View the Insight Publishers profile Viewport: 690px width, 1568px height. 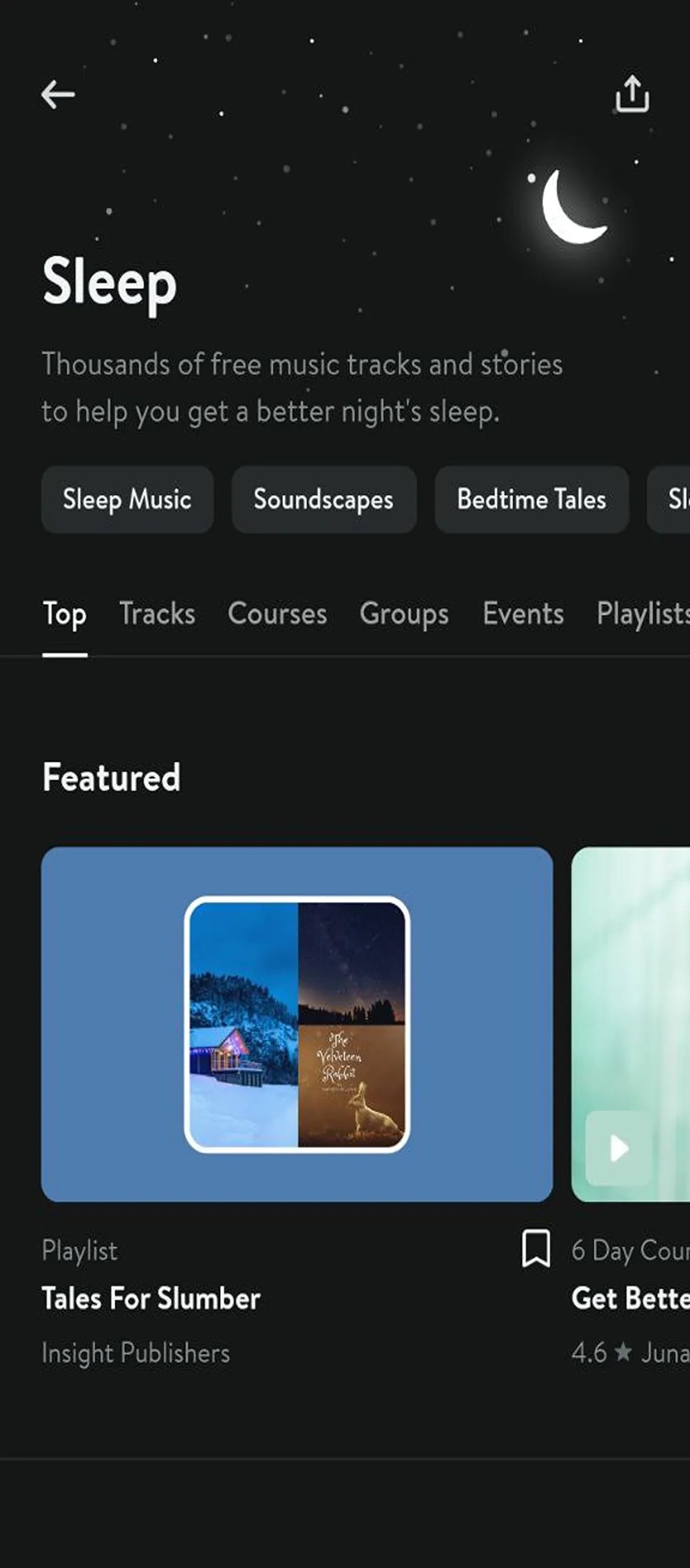tap(136, 1352)
